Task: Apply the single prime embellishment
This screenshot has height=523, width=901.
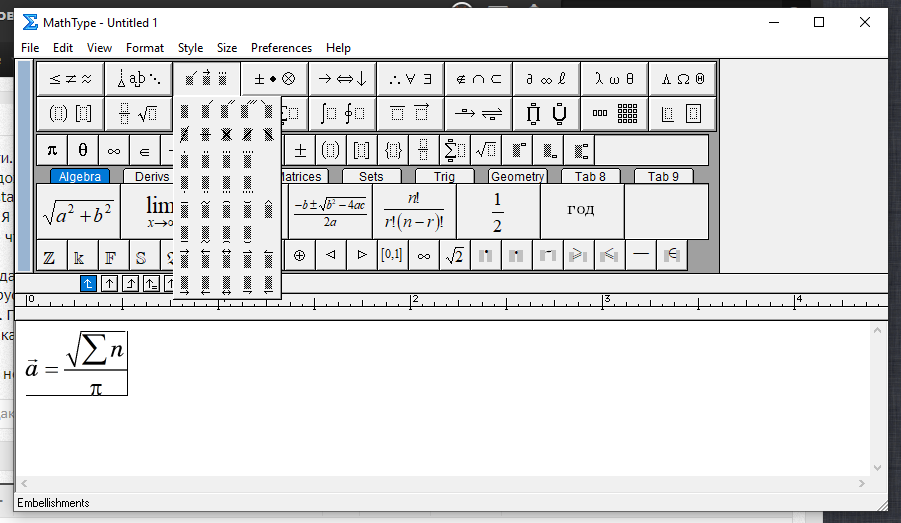Action: [x=206, y=109]
